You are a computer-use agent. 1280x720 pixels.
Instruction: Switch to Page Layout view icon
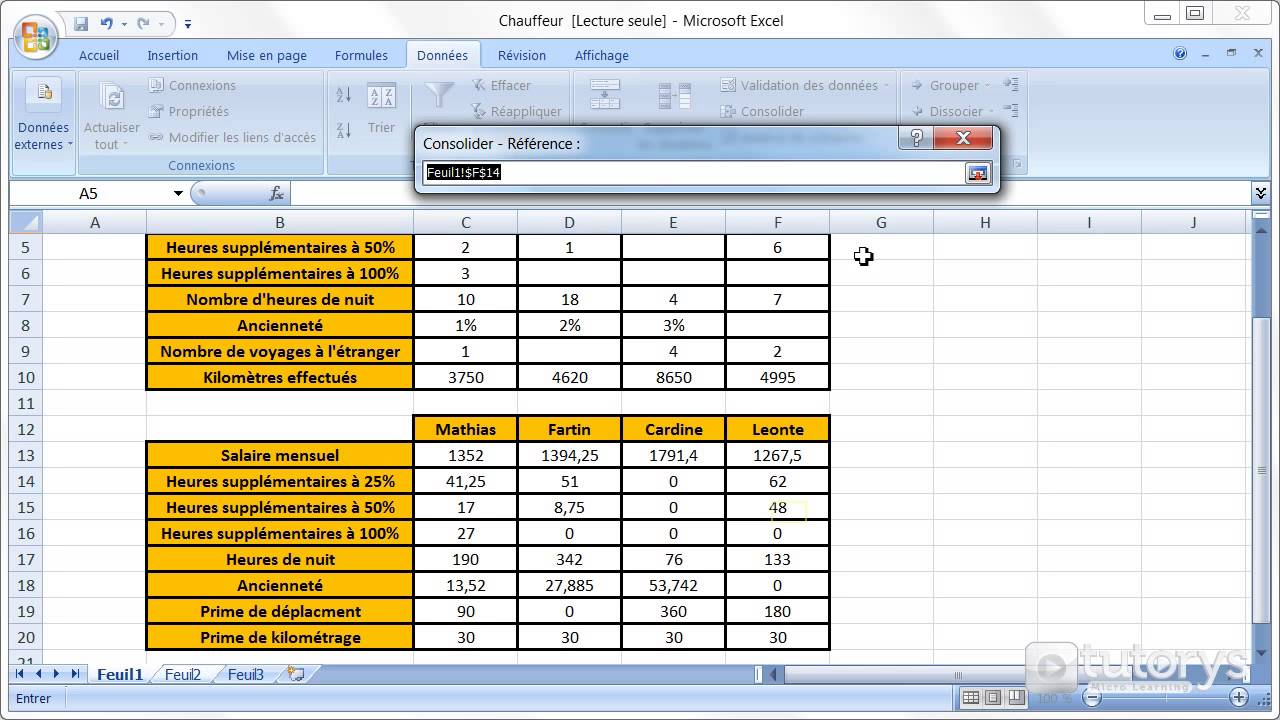[993, 698]
